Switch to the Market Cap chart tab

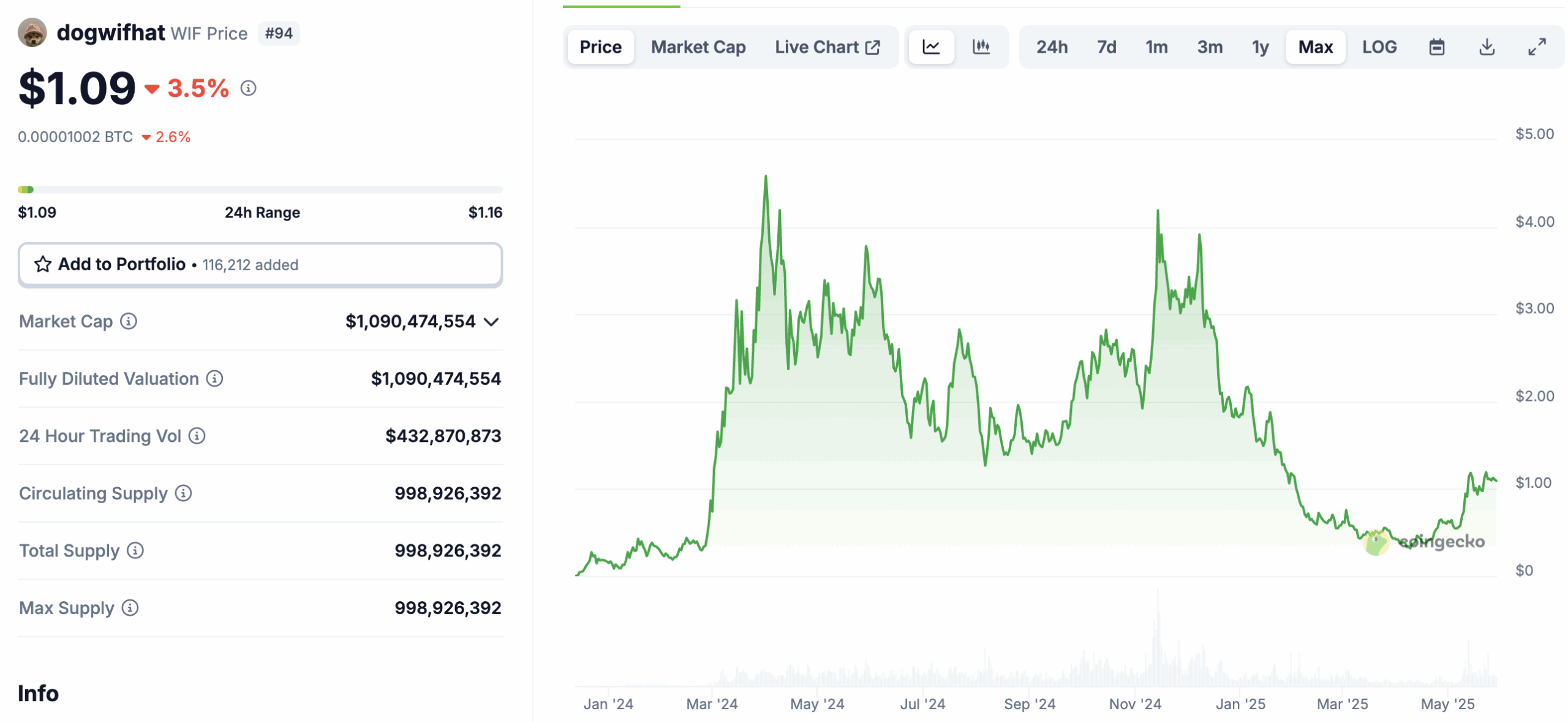pos(698,47)
